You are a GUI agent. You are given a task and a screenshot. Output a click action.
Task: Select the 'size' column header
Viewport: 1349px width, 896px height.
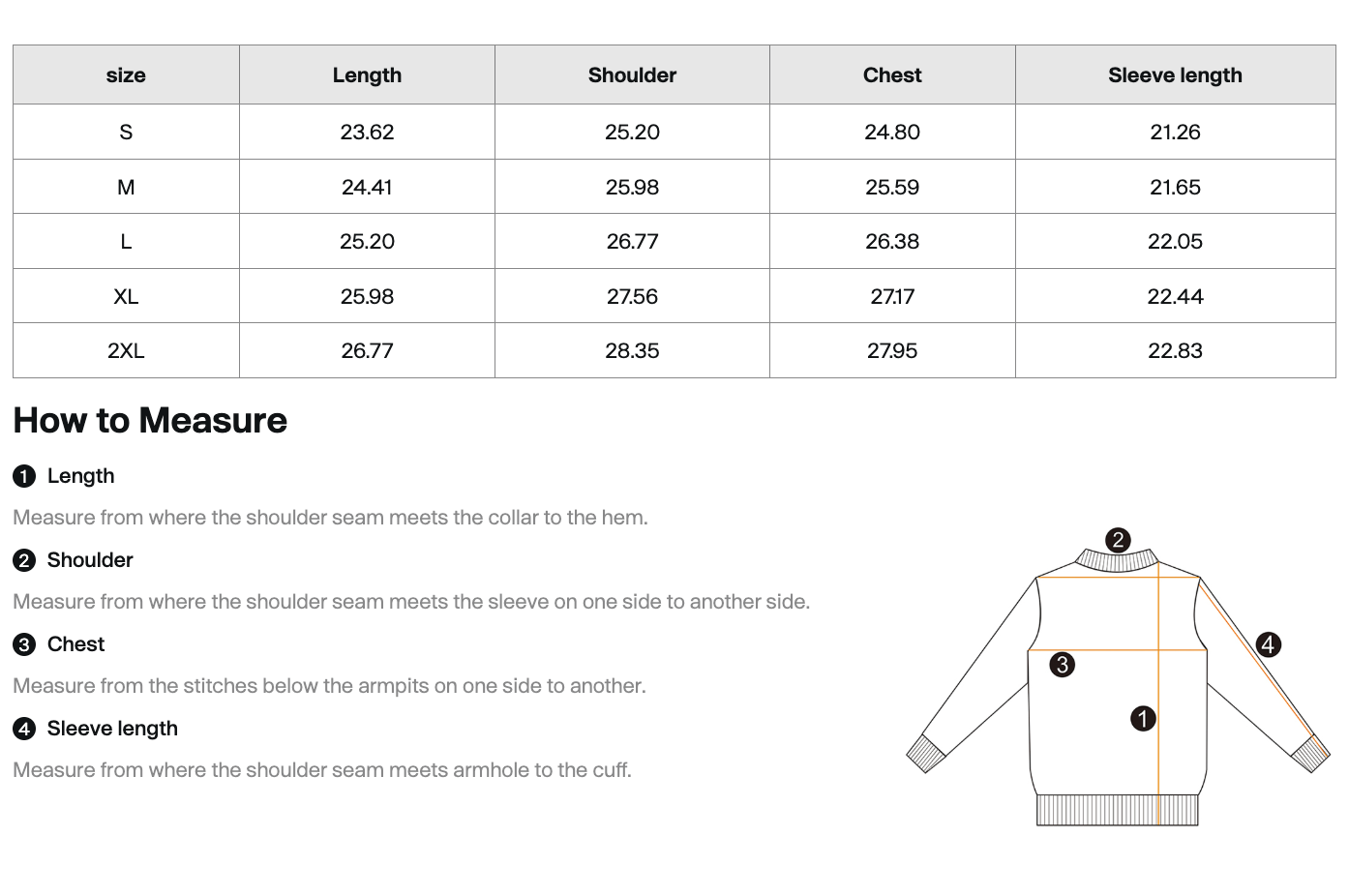point(126,75)
